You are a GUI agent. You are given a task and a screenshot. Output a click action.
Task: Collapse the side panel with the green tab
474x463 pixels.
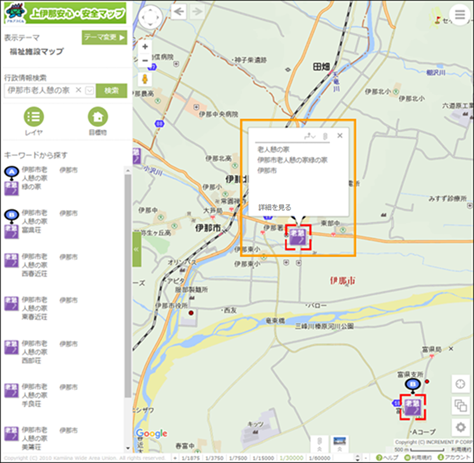point(137,249)
